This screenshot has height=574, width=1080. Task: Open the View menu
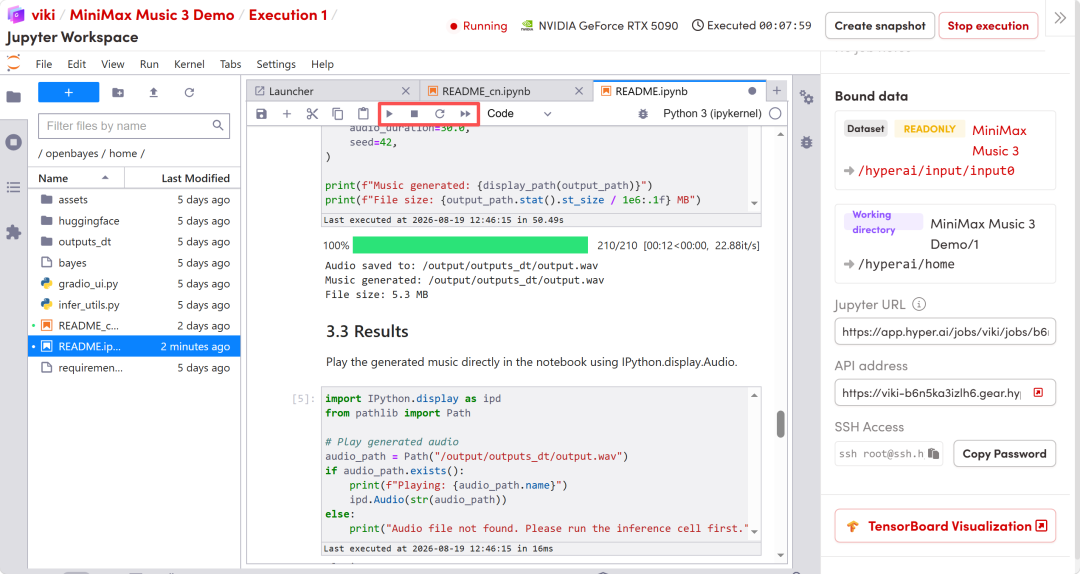point(113,64)
